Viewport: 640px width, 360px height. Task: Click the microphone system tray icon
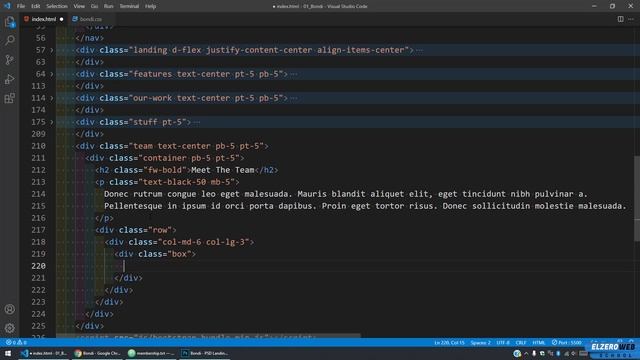point(534,353)
